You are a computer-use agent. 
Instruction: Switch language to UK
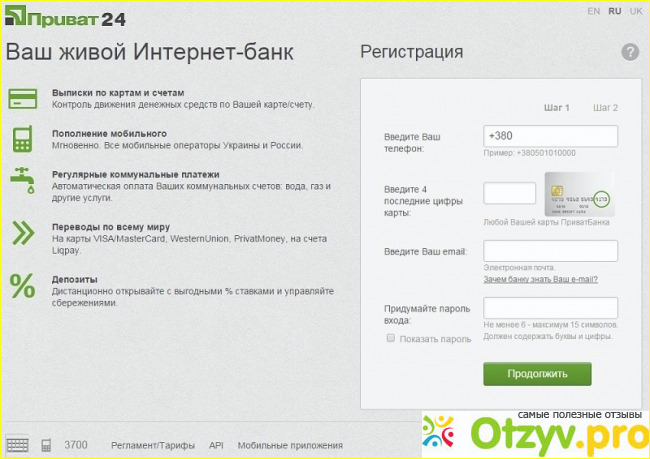coord(635,11)
